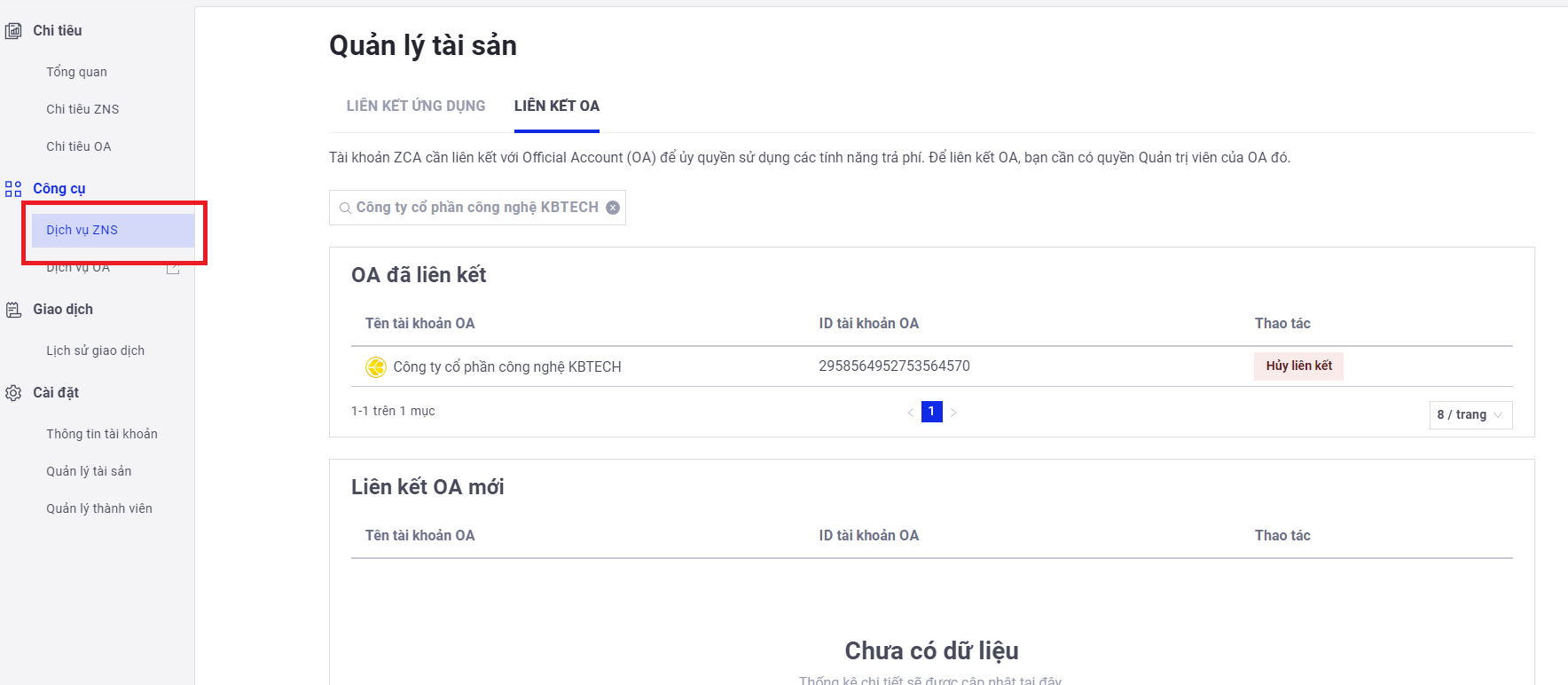The width and height of the screenshot is (1568, 685).
Task: Go to the previous page arrow
Action: (x=910, y=413)
